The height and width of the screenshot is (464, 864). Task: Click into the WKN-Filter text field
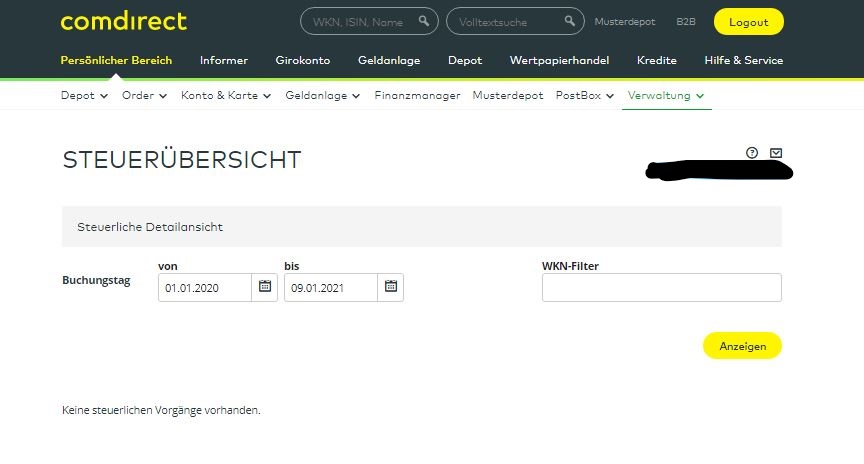(x=661, y=287)
